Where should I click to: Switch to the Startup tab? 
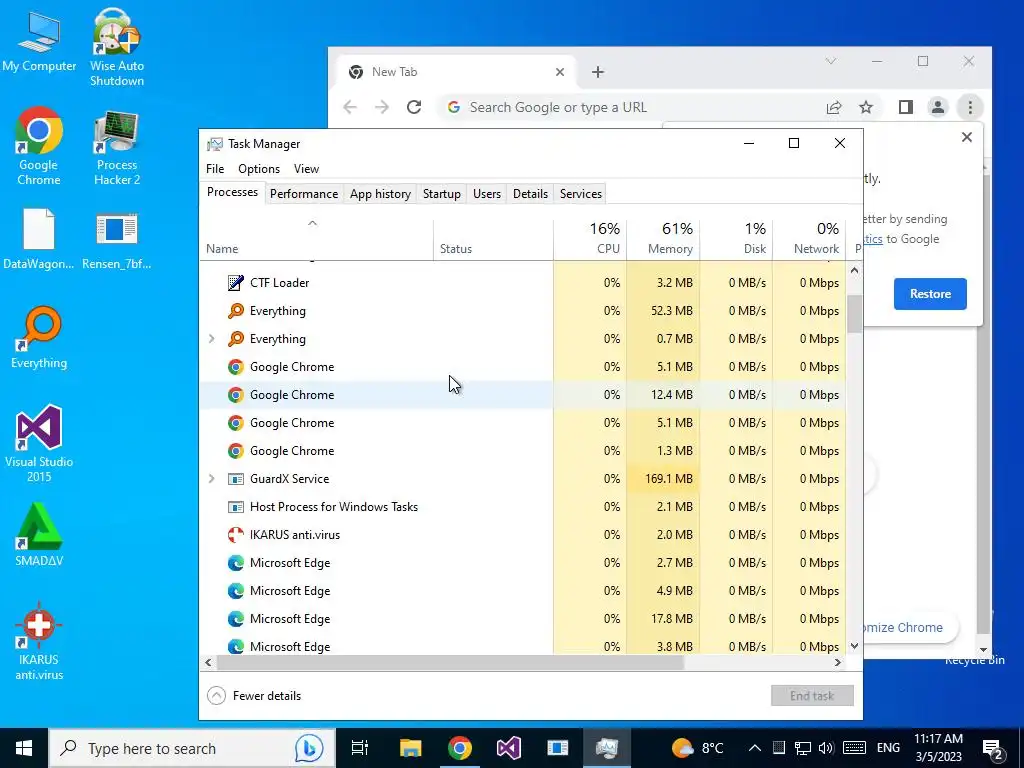tap(441, 194)
